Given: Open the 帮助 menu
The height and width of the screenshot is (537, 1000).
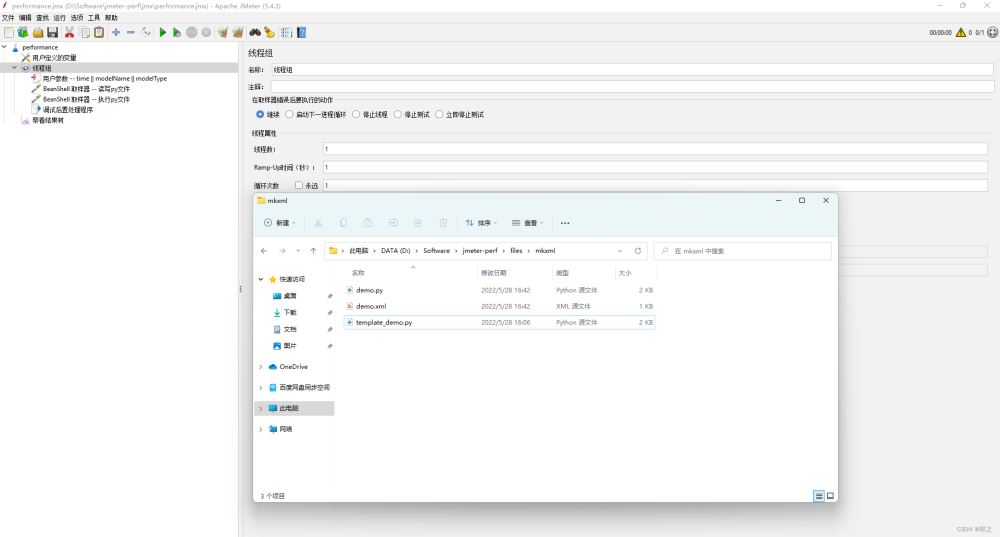Looking at the screenshot, I should coord(111,18).
